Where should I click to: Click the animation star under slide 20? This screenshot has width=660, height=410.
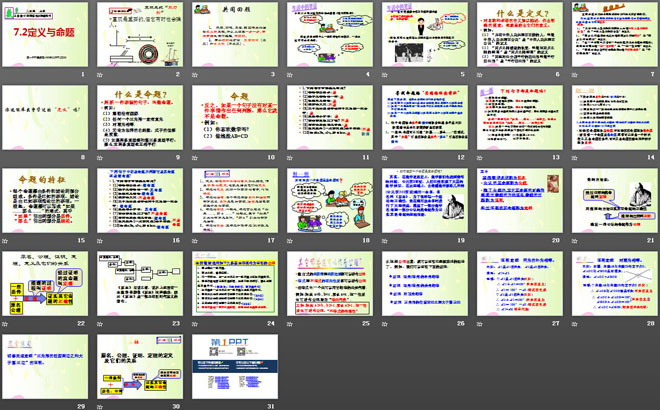(479, 241)
